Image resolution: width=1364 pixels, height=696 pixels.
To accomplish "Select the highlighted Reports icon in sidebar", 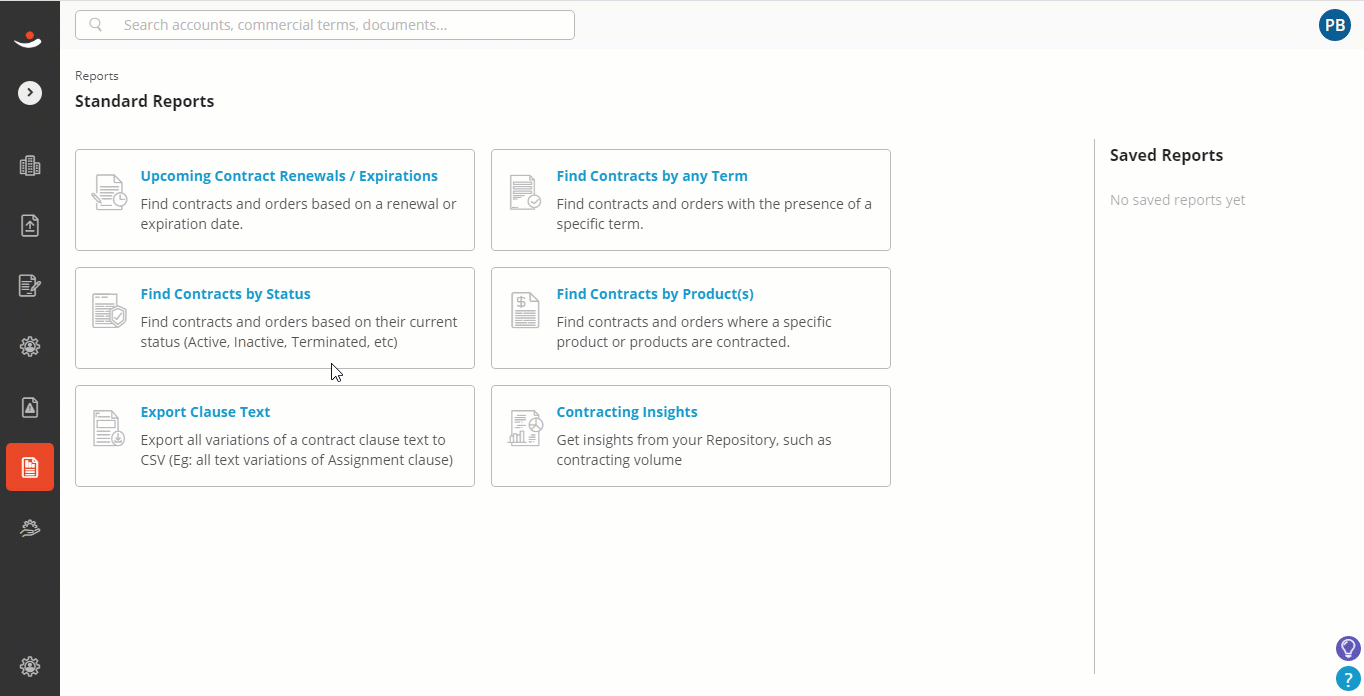I will tap(30, 467).
